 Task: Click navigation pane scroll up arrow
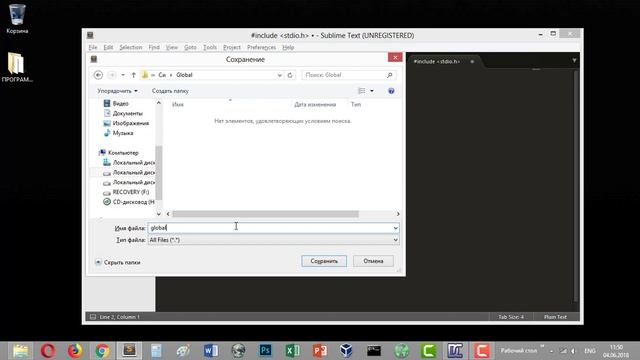click(x=159, y=103)
